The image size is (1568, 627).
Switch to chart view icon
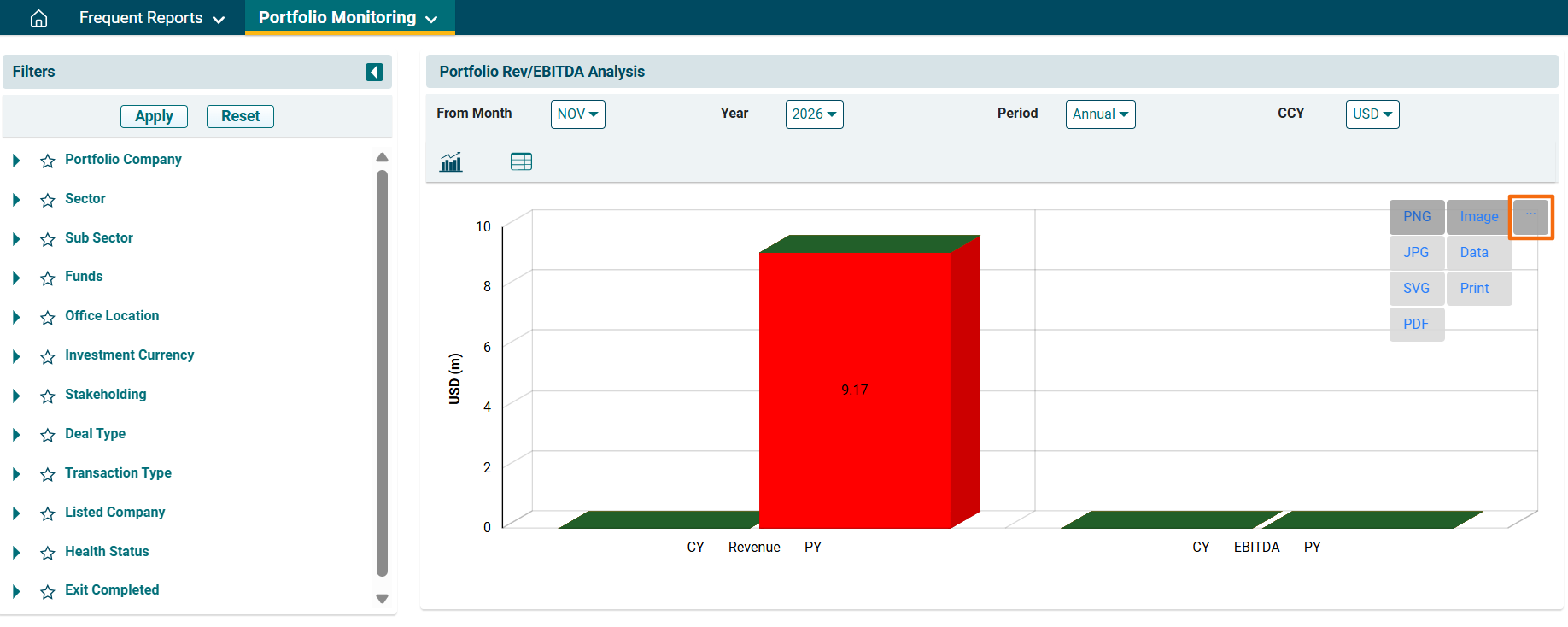pos(451,161)
